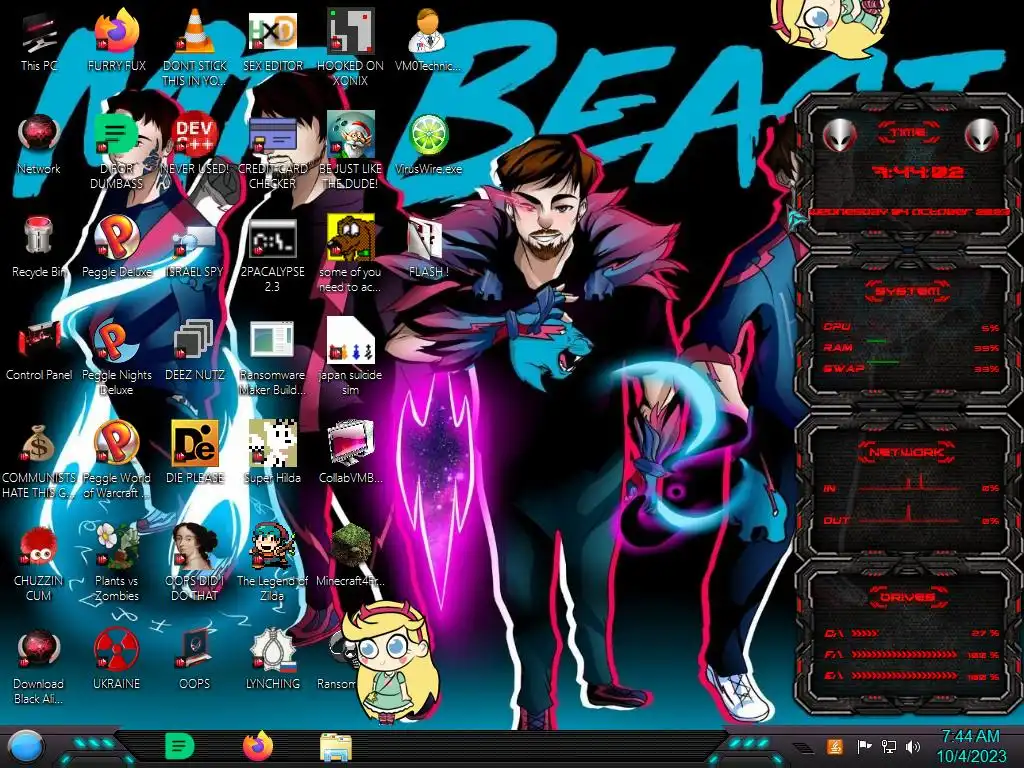Screen dimensions: 1024x768
Task: Open the money bag COMMUNISTS HATE THIS G... icon
Action: point(39,460)
